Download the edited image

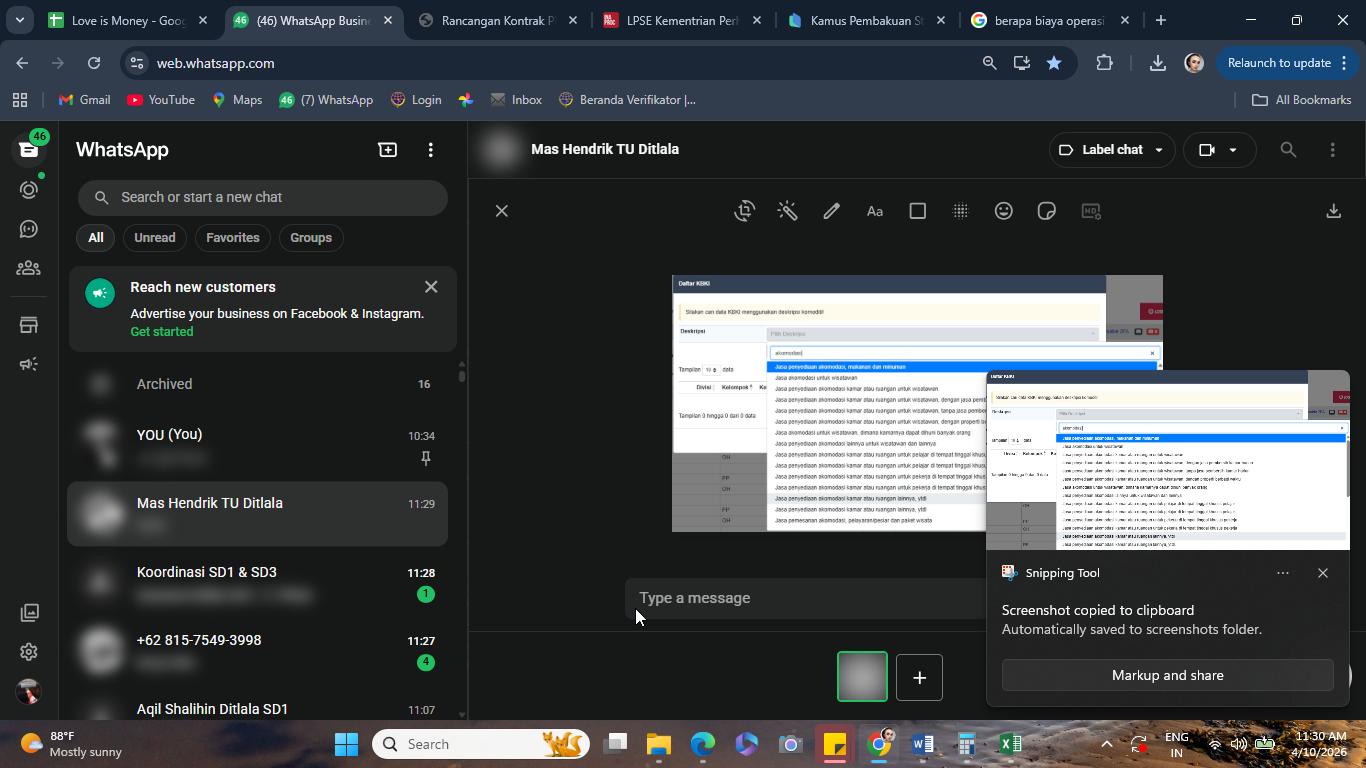click(x=1333, y=211)
